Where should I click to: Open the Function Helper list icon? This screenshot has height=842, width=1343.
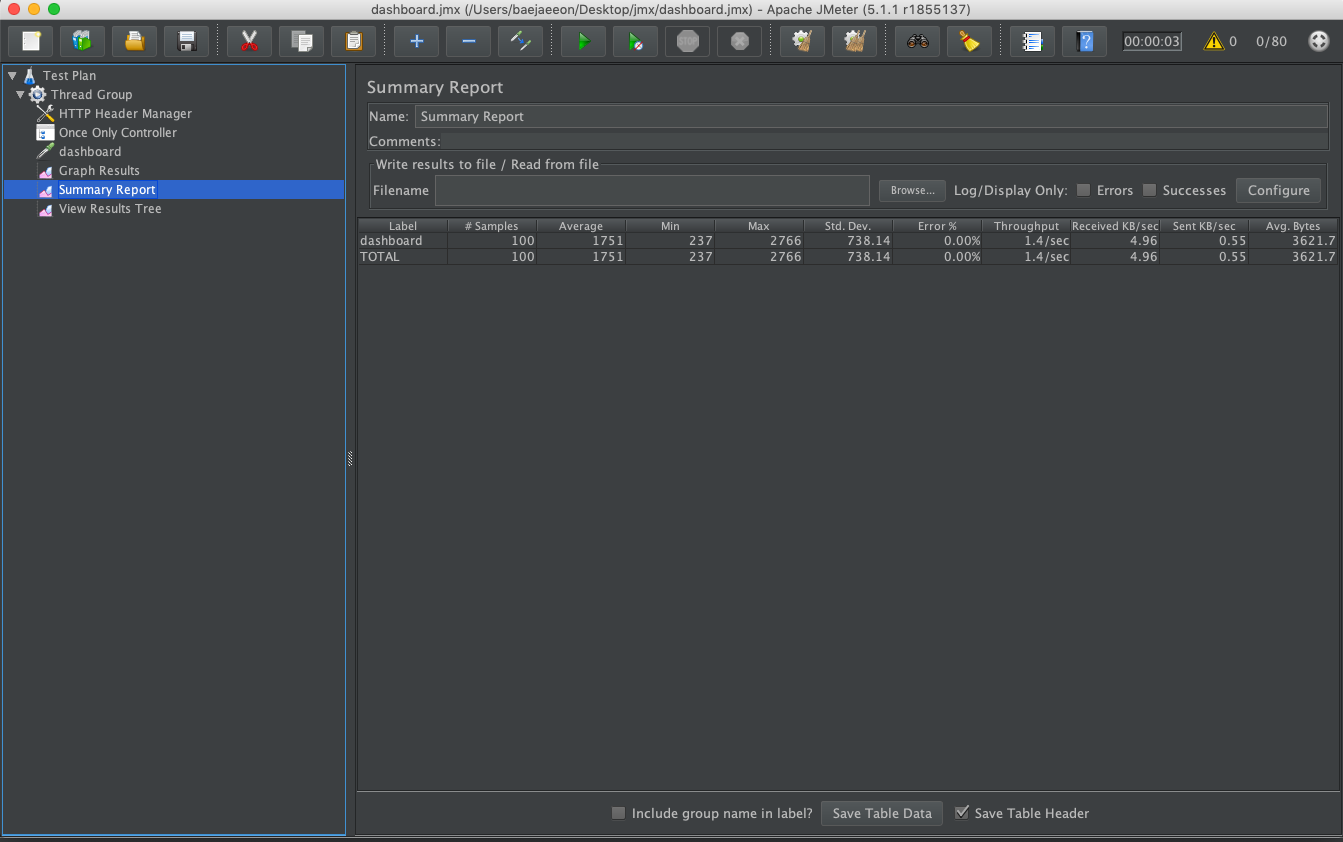1032,41
